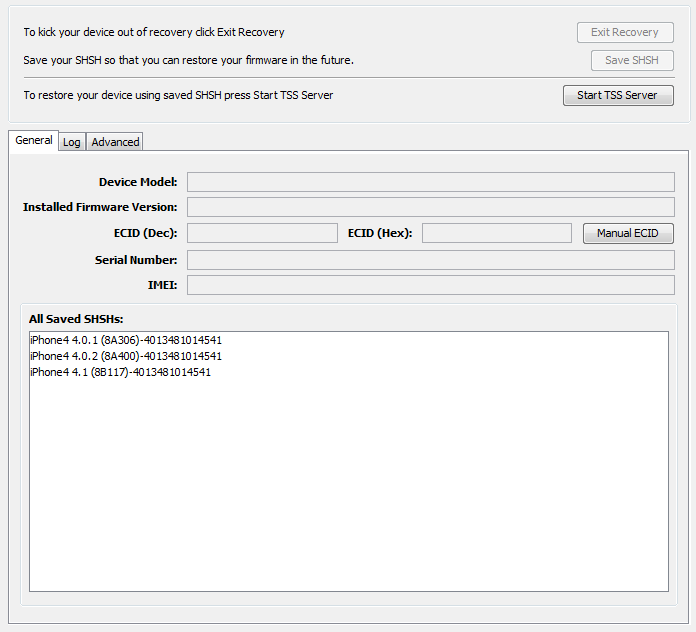Switch to the General tab
Screen dimensions: 696x632
coord(34,141)
